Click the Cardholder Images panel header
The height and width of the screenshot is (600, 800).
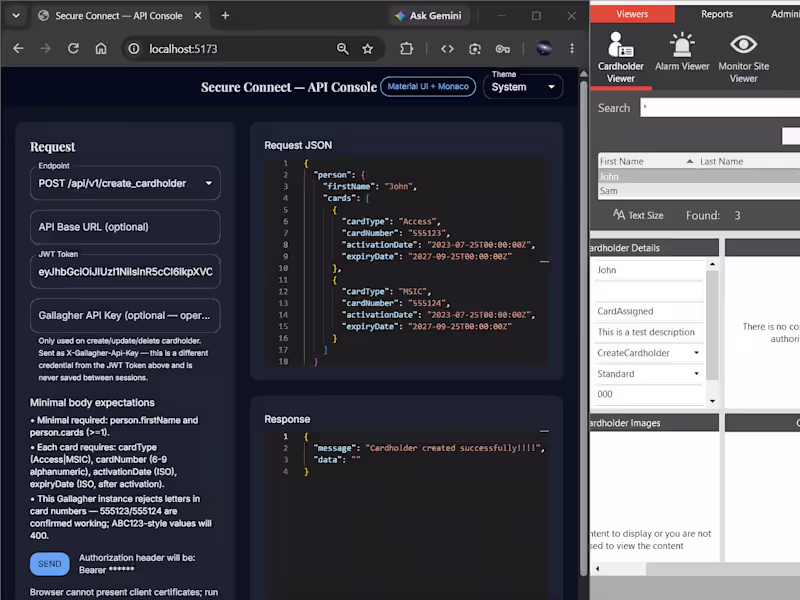coord(655,422)
